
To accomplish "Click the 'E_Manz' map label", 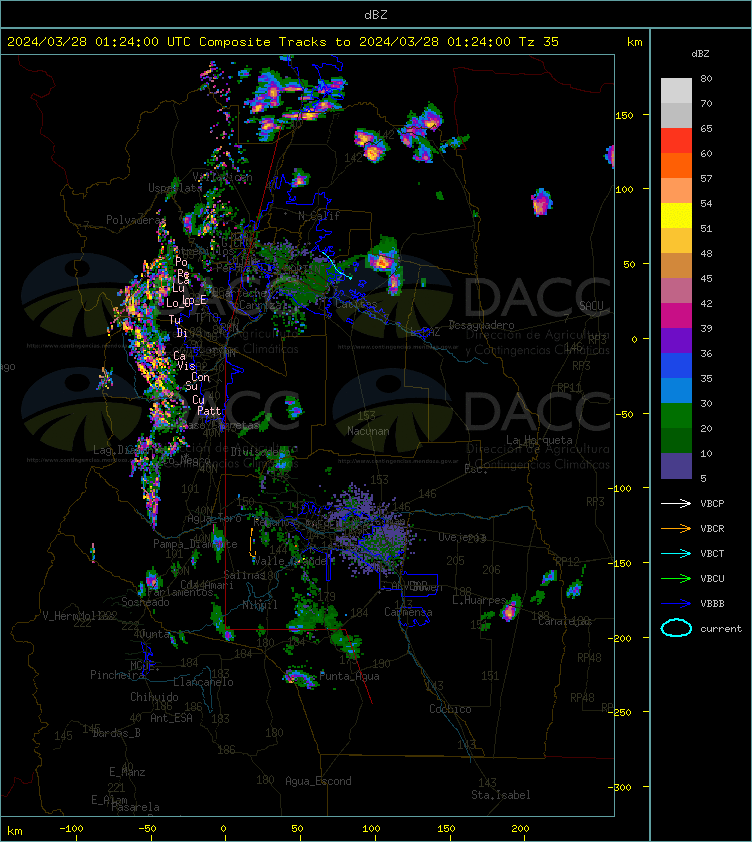I will [127, 772].
